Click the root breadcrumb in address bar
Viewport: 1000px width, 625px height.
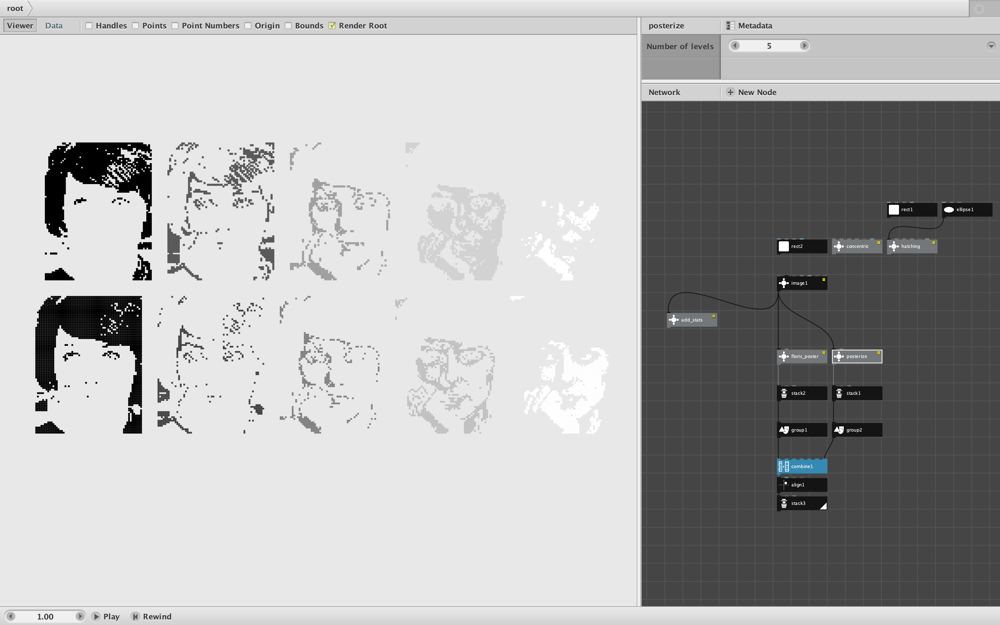click(15, 8)
